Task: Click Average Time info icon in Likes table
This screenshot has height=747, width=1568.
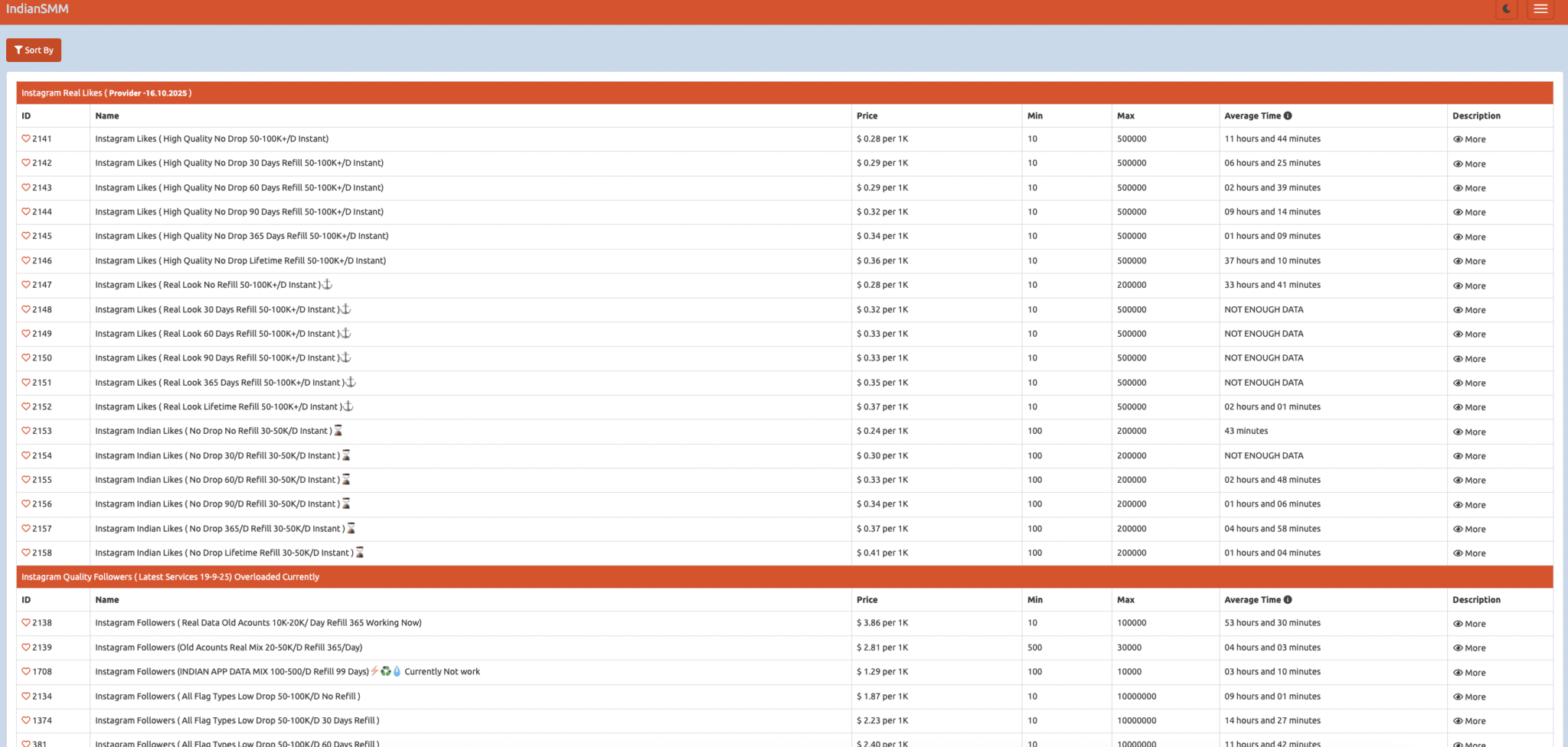Action: click(x=1288, y=116)
